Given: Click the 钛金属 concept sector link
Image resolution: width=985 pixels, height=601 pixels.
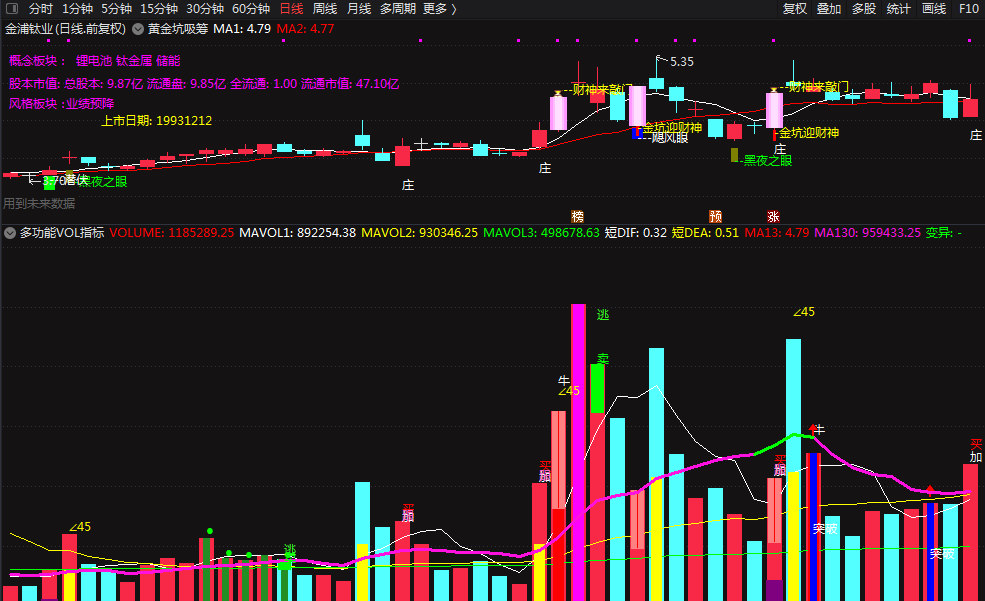Looking at the screenshot, I should click(134, 61).
